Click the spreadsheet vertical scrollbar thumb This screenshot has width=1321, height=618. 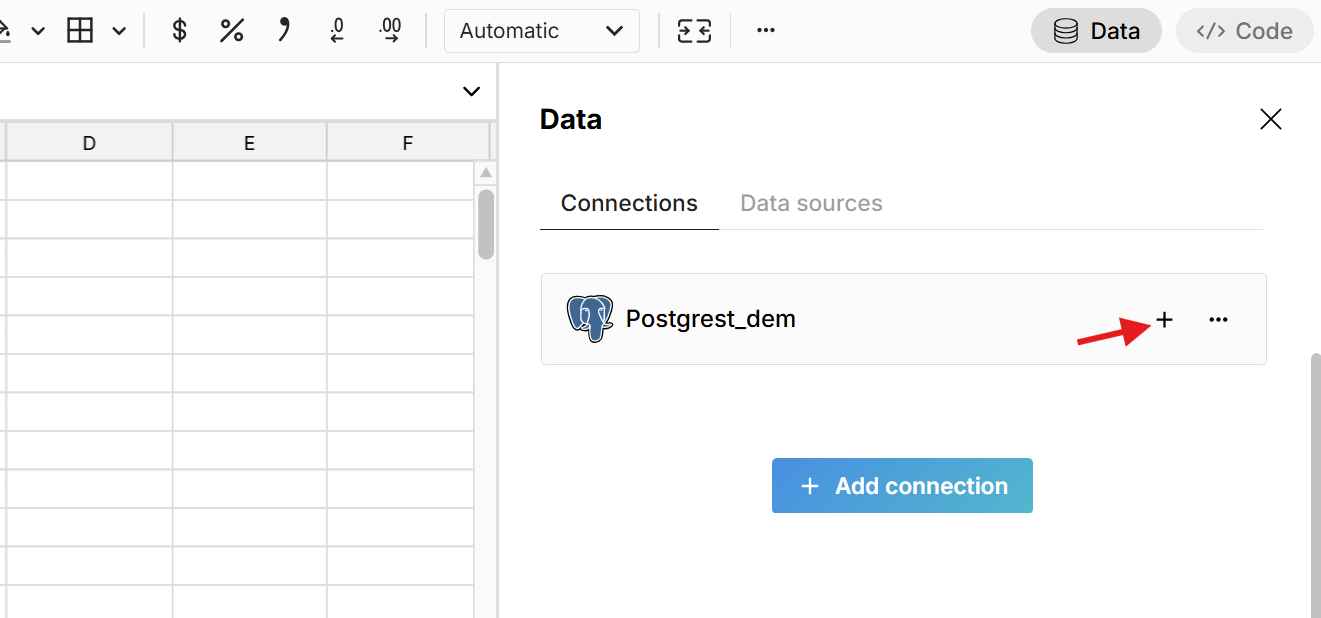[x=486, y=224]
